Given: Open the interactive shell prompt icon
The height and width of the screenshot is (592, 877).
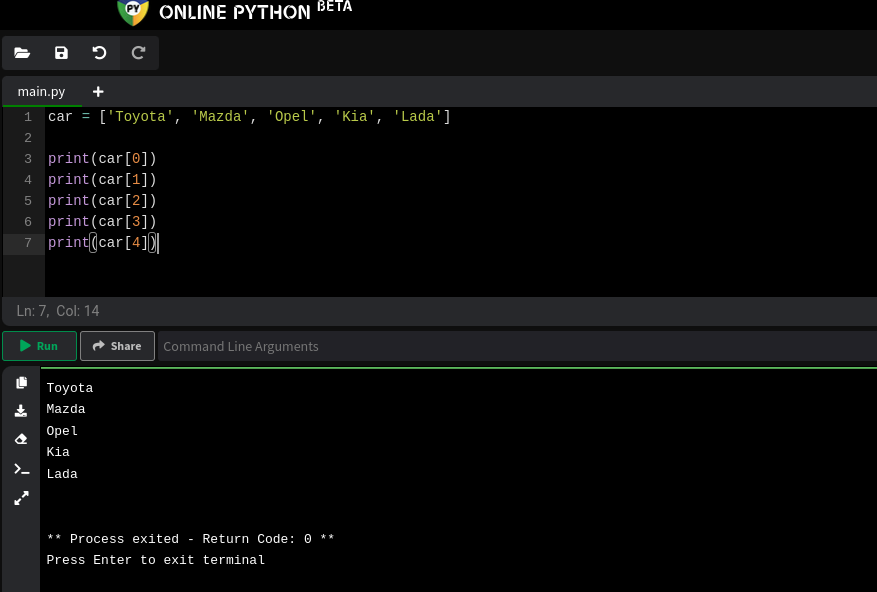Looking at the screenshot, I should (21, 469).
